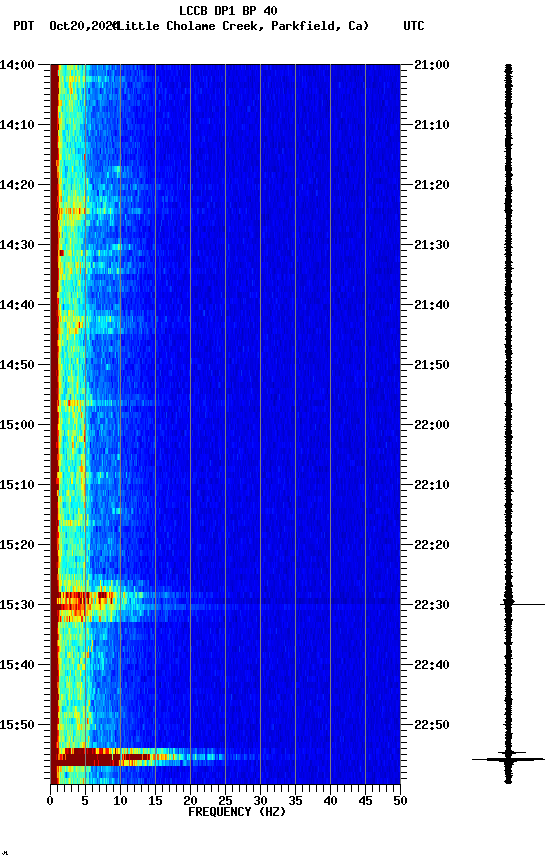Click the '21:30' UTC time label

tap(432, 245)
